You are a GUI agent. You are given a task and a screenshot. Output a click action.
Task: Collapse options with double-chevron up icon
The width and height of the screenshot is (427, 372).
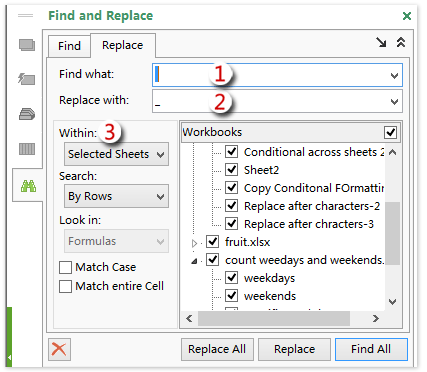401,42
